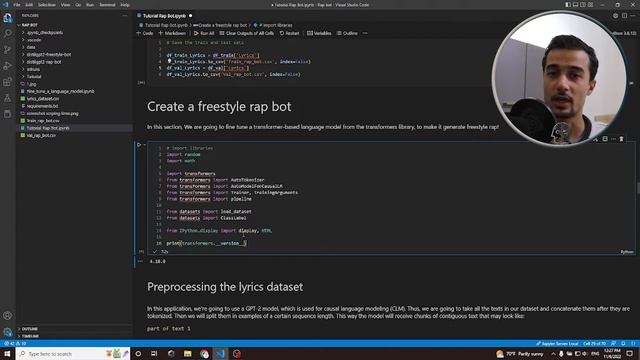The image size is (640, 360).
Task: Open errors and warnings status indicator
Action: (x=15, y=343)
